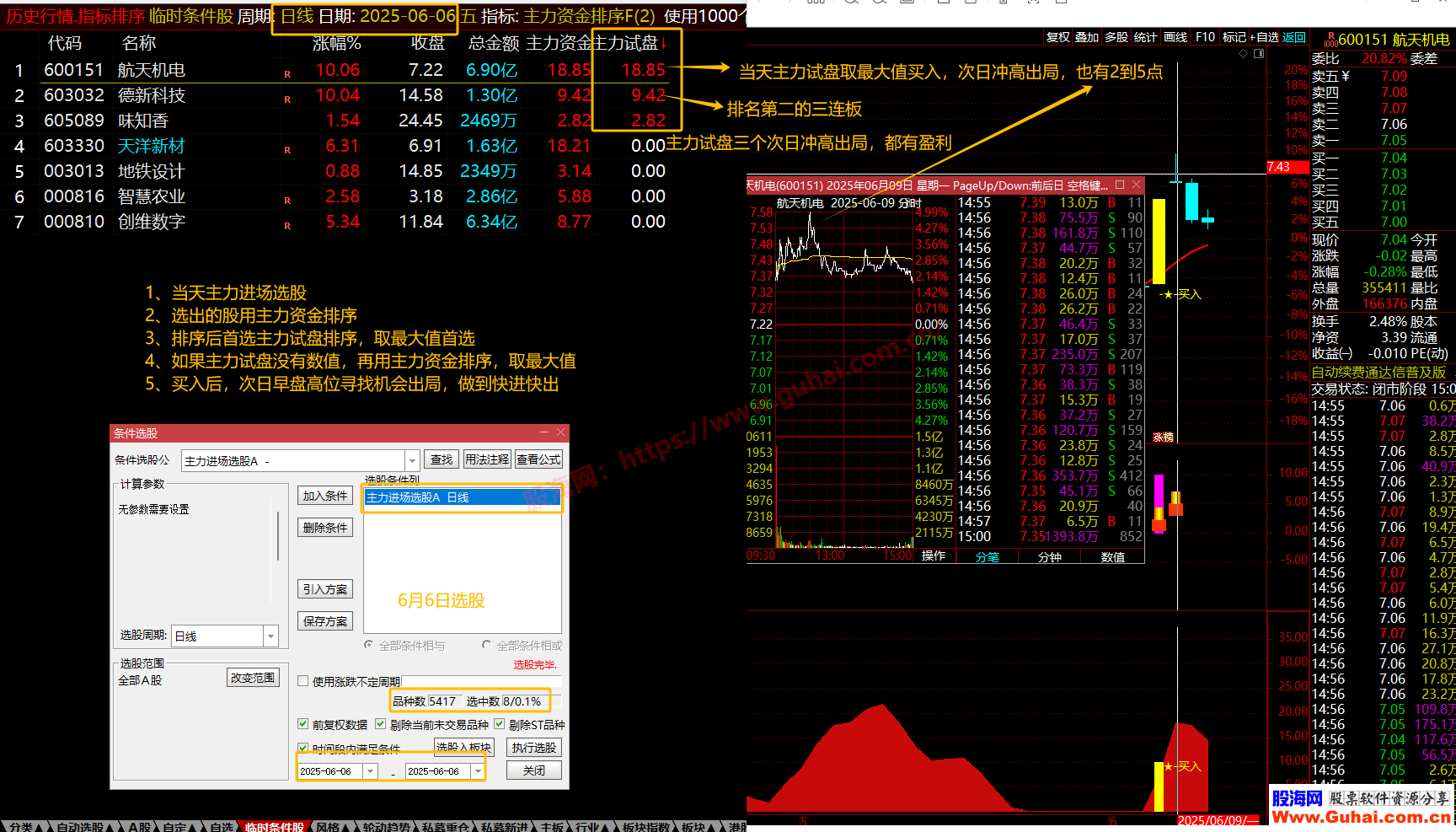
Task: Click the 改变范围 button
Action: [253, 678]
